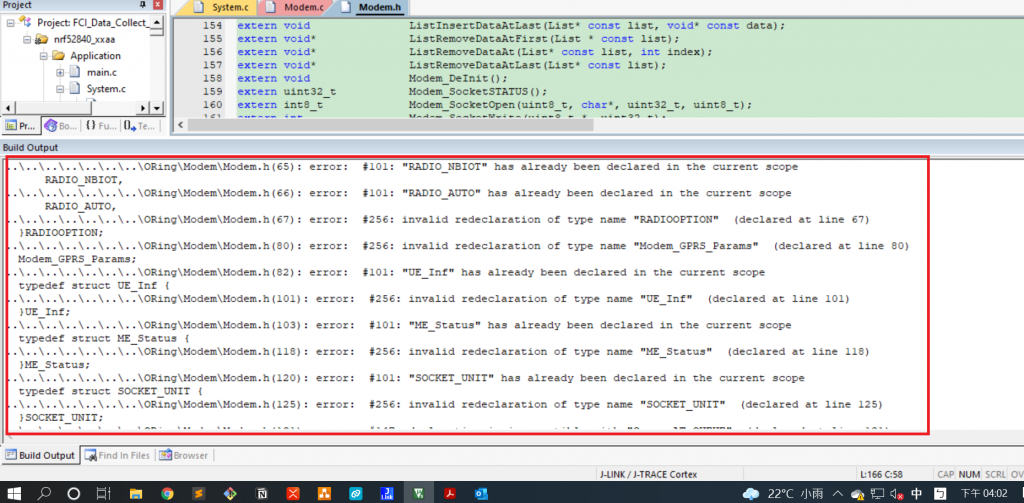Click the Modem.h(120) SOCKET_UNIT error line
Viewport: 1024px width, 503px height.
(406, 378)
